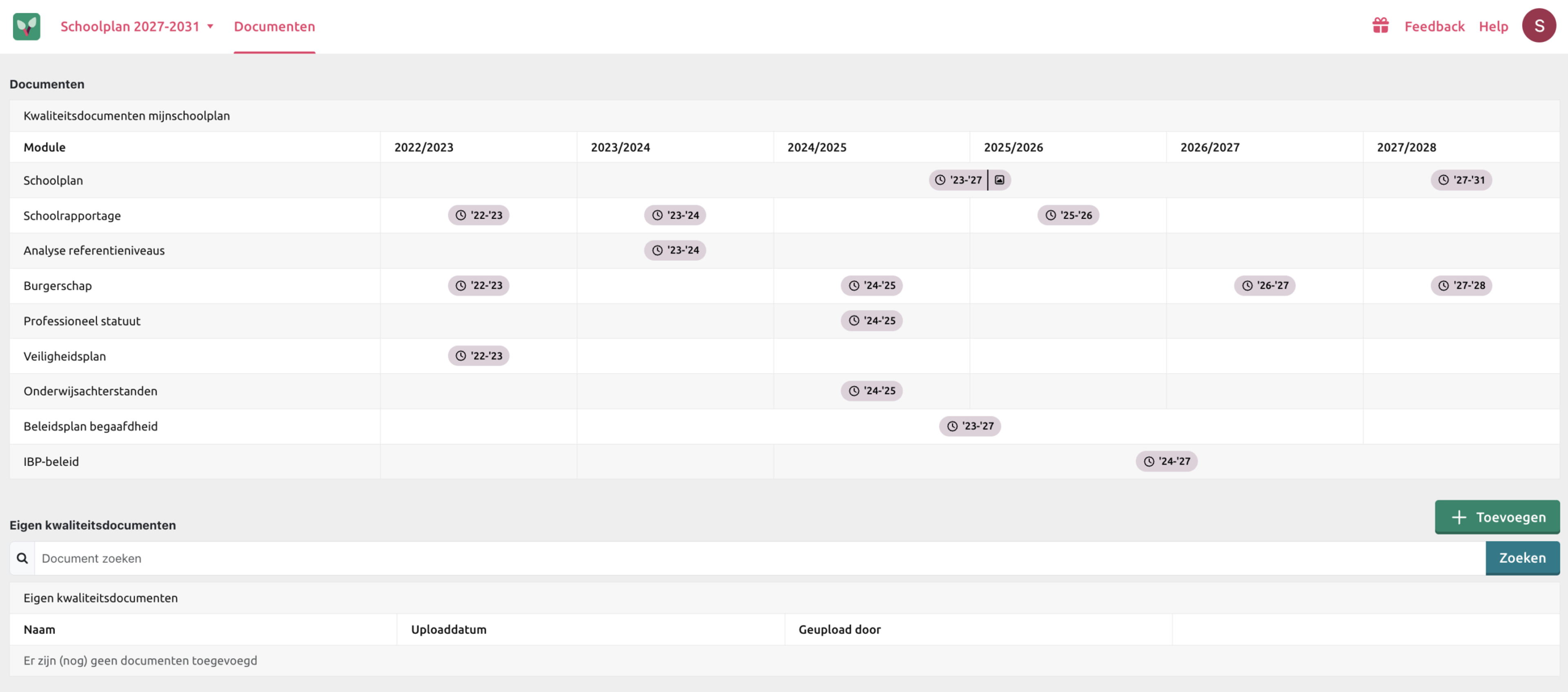This screenshot has width=1568, height=692.
Task: Click the 2024/2025 column header
Action: coord(817,147)
